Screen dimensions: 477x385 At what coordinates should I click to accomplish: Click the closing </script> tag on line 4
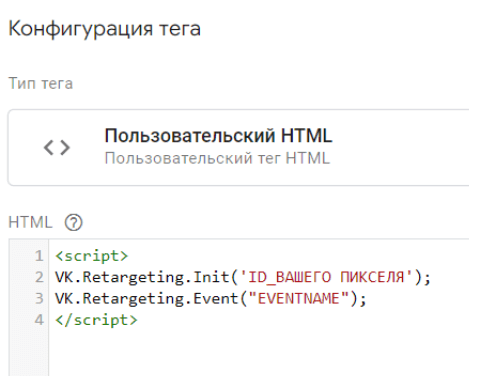point(96,320)
